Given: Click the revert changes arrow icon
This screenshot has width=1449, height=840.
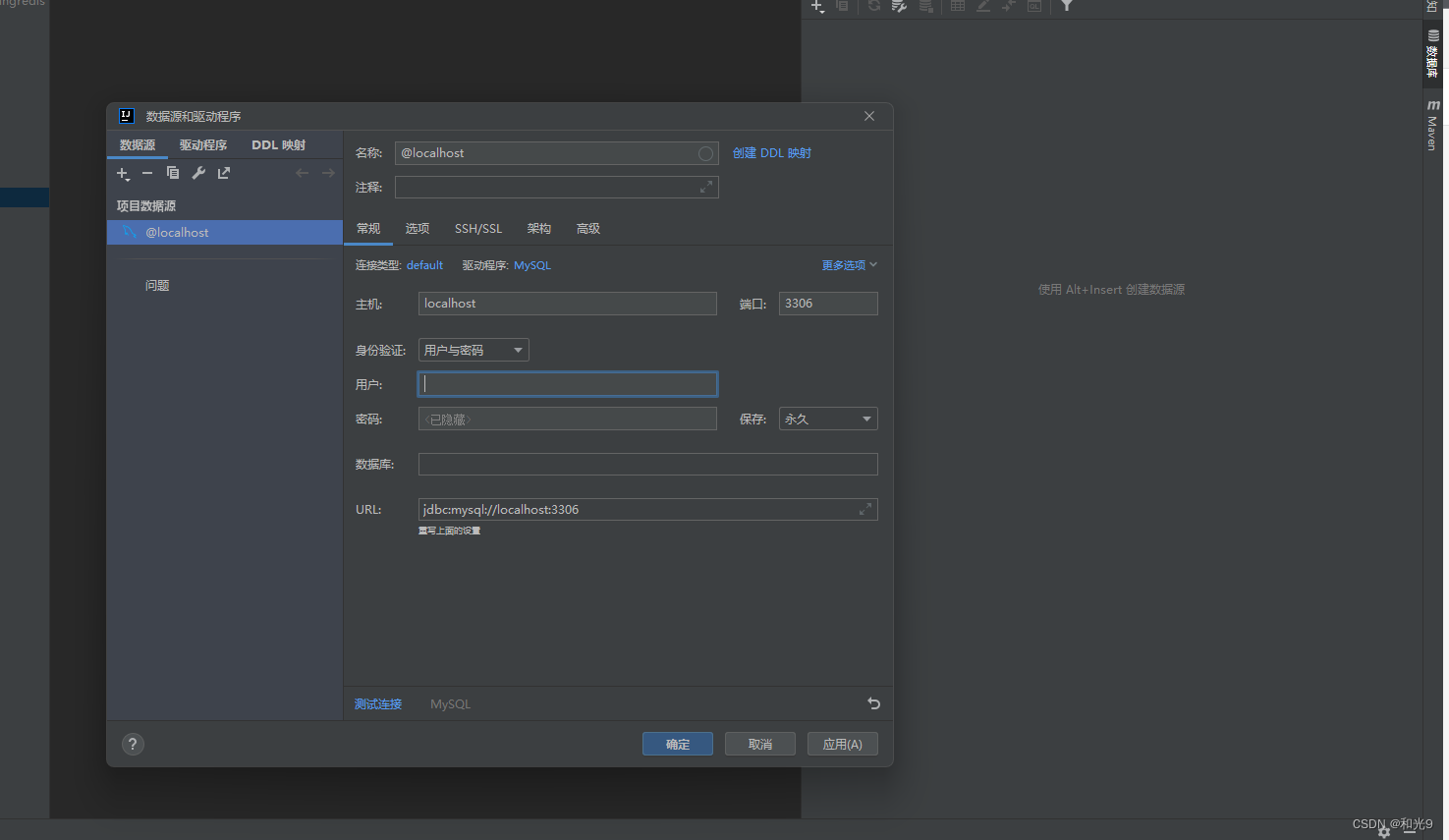Looking at the screenshot, I should [x=874, y=703].
